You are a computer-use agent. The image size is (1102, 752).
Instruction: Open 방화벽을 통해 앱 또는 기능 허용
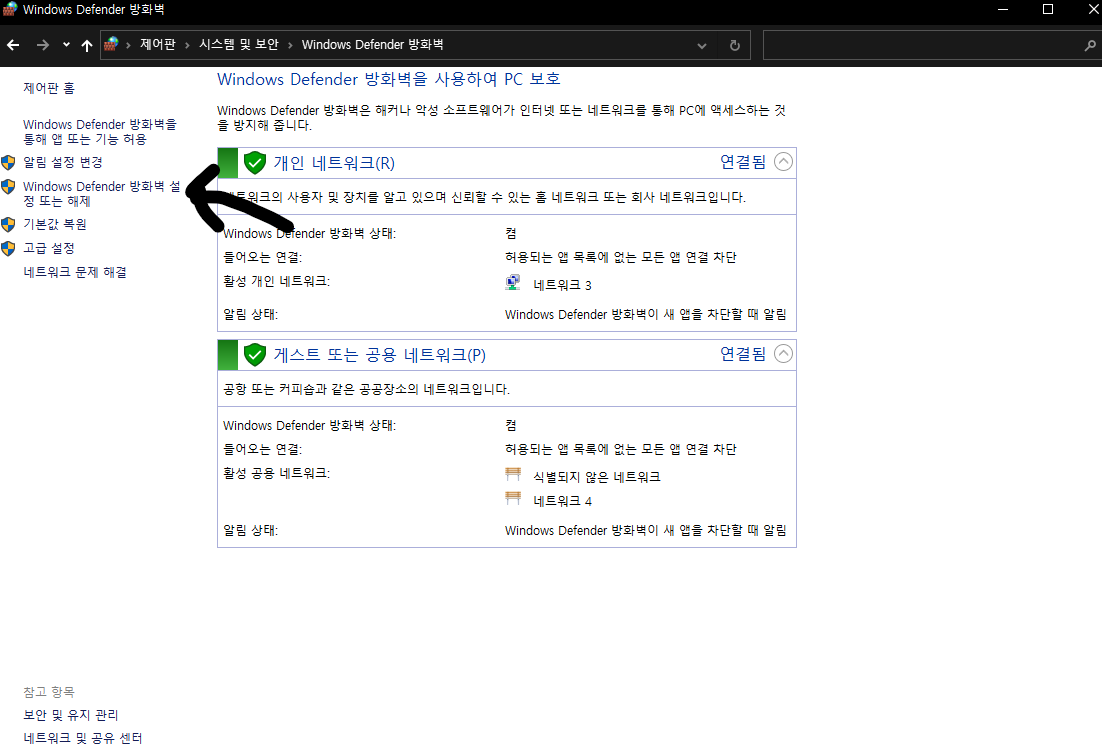coord(100,131)
